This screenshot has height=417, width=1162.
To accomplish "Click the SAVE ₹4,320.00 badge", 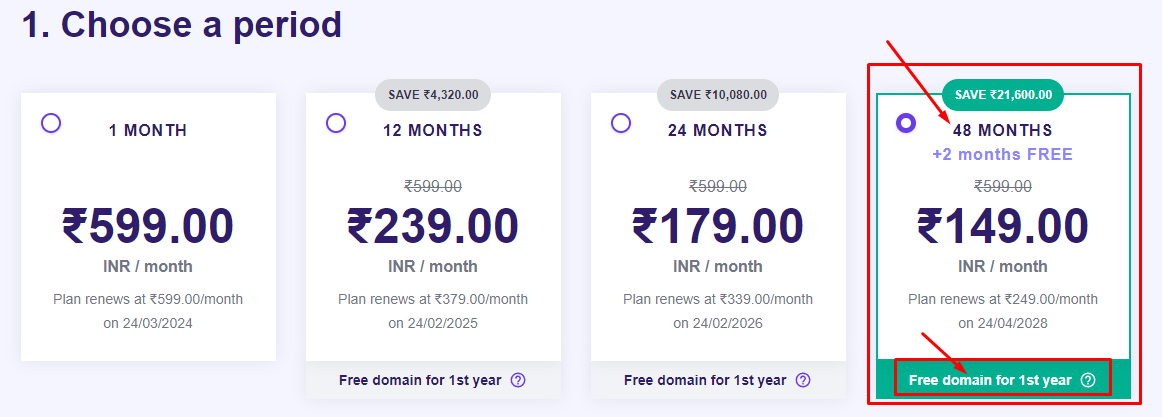I will click(433, 95).
